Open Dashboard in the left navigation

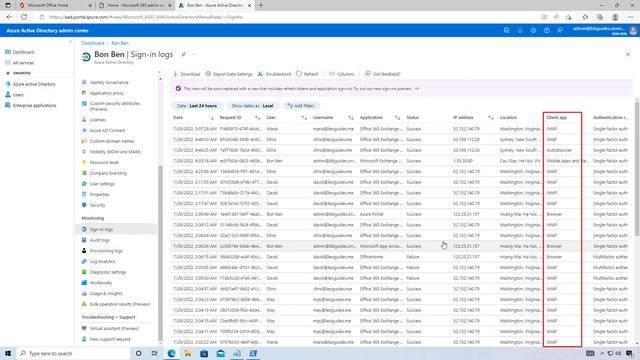pos(23,52)
